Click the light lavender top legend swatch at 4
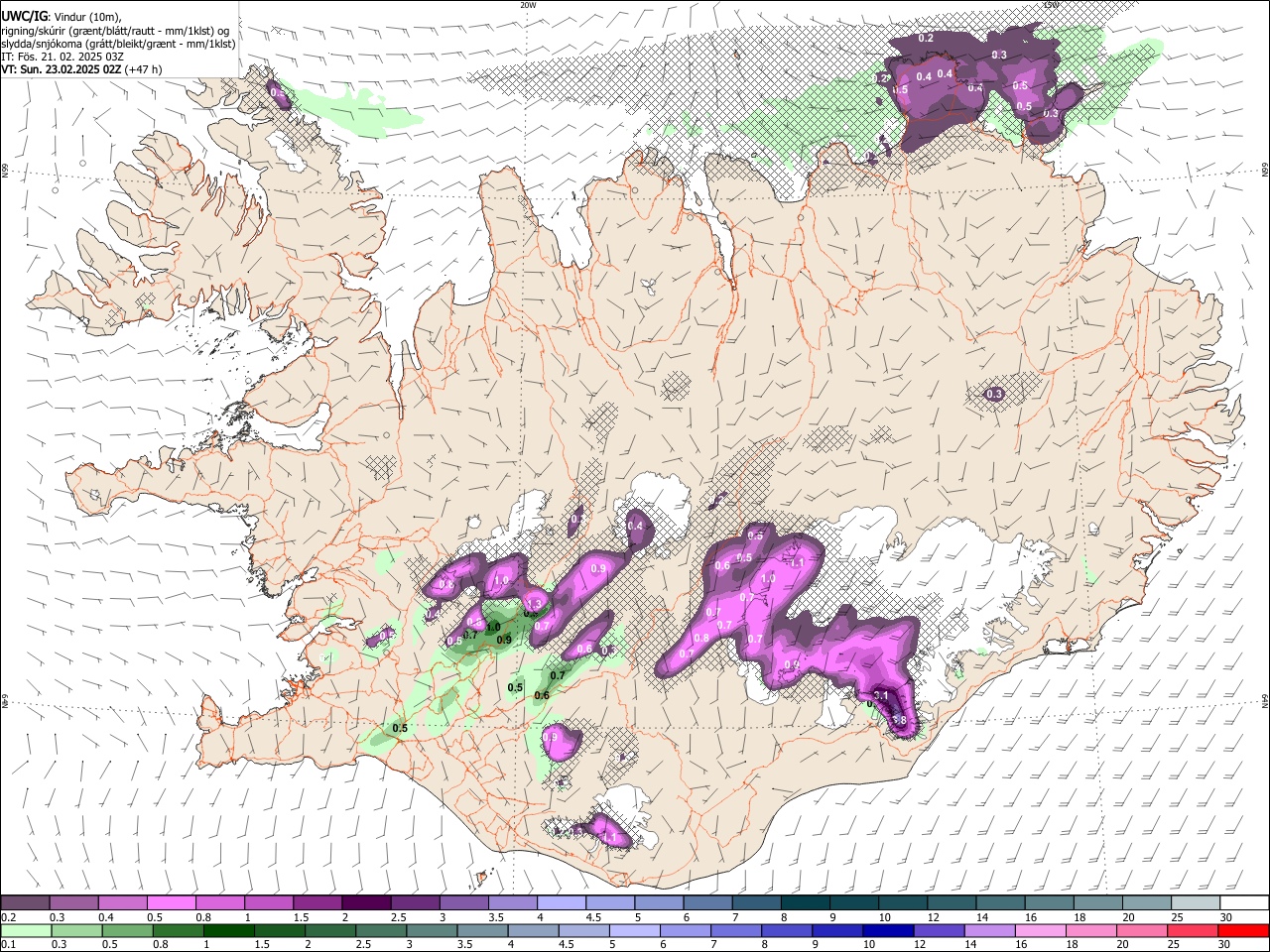1270x952 pixels. pyautogui.click(x=561, y=903)
